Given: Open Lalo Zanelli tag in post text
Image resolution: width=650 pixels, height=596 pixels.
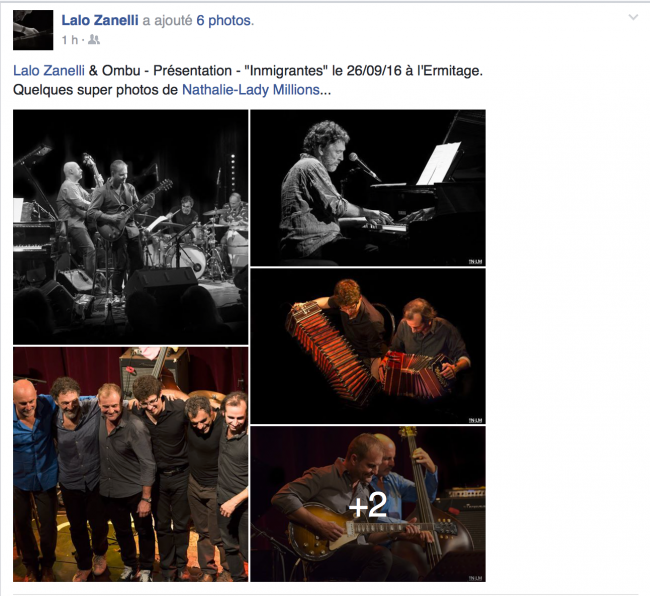Looking at the screenshot, I should 49,70.
